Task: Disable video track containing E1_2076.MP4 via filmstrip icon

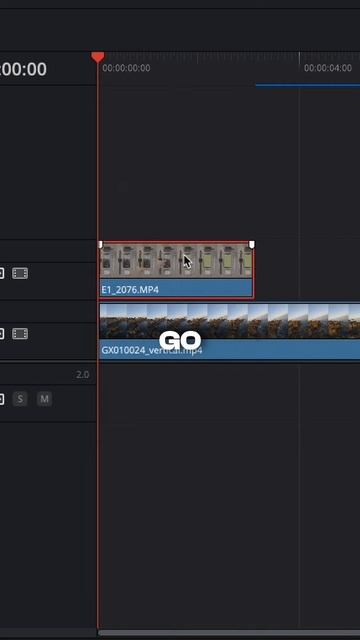Action: click(x=20, y=273)
